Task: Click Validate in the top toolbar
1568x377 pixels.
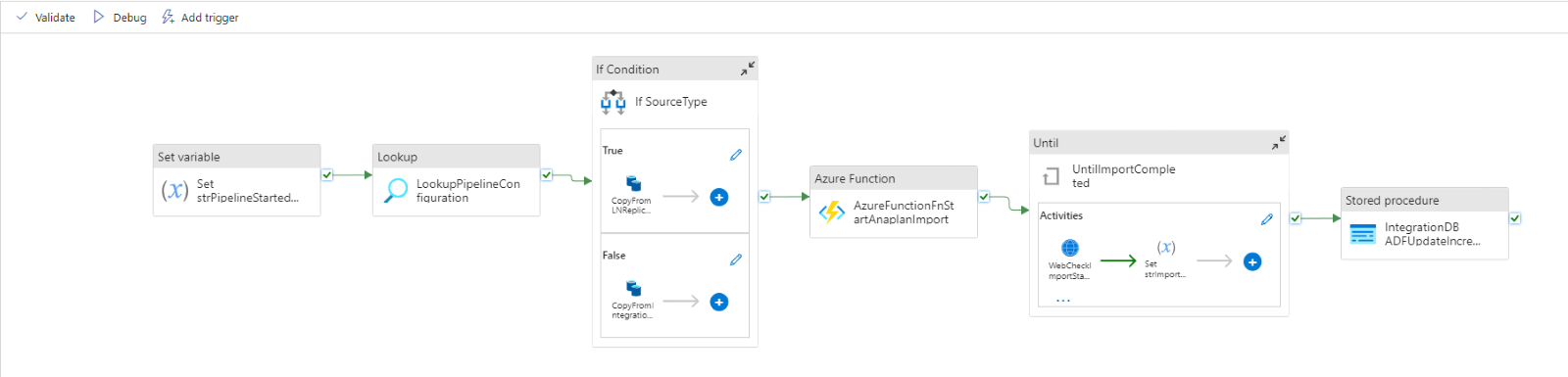Action: [45, 17]
